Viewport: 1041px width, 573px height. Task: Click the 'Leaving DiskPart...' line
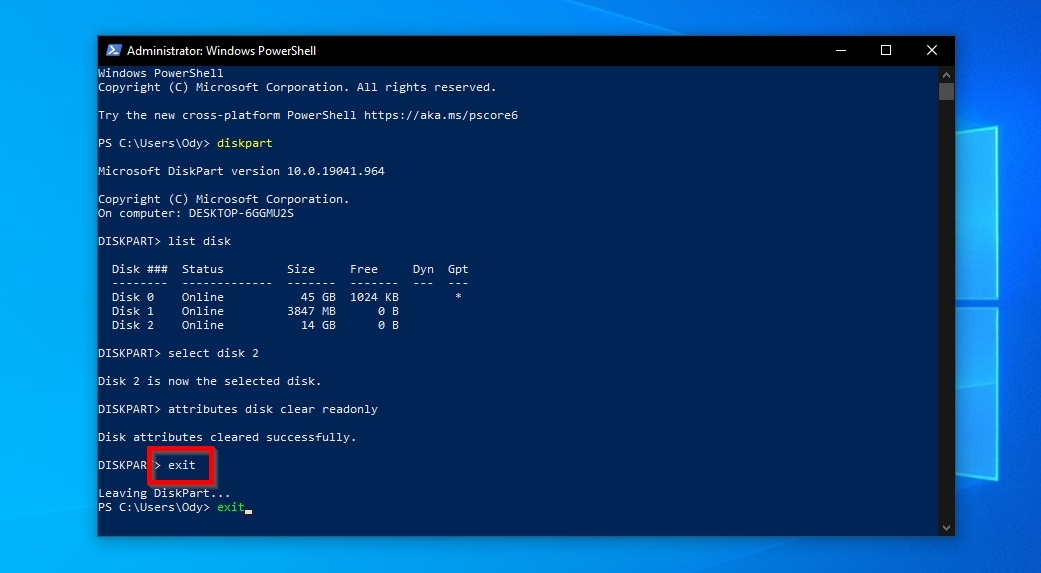(164, 493)
